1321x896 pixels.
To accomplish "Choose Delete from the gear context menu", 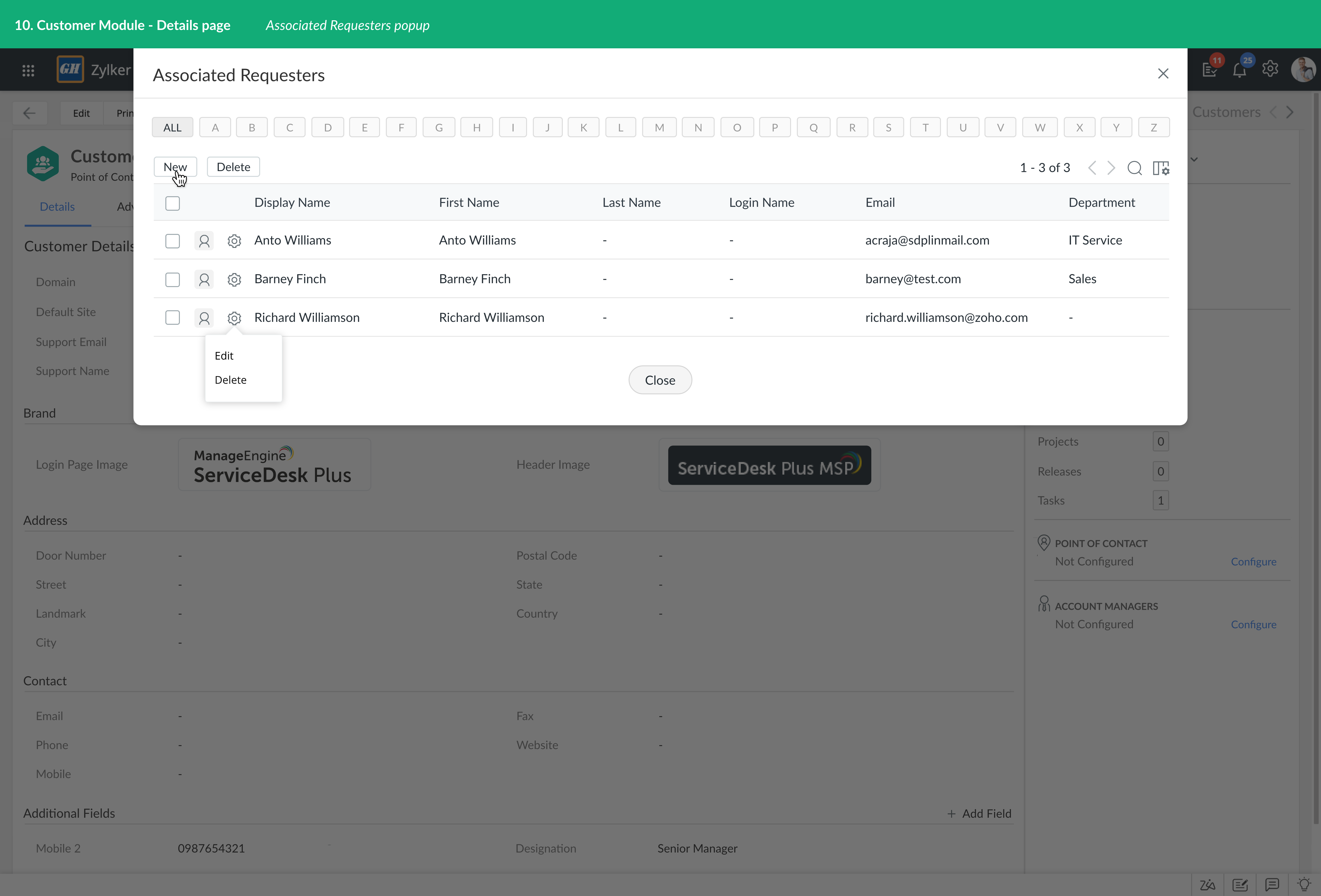I will click(x=230, y=380).
